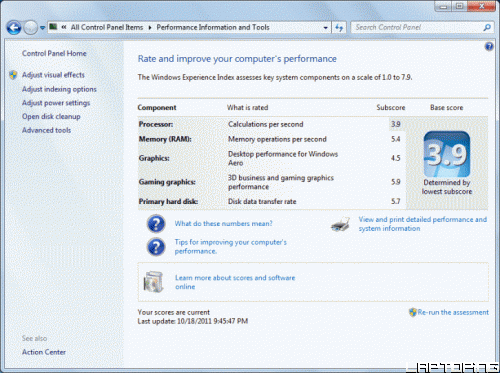Launch Open disk cleanup
This screenshot has width=500, height=373.
click(x=51, y=117)
